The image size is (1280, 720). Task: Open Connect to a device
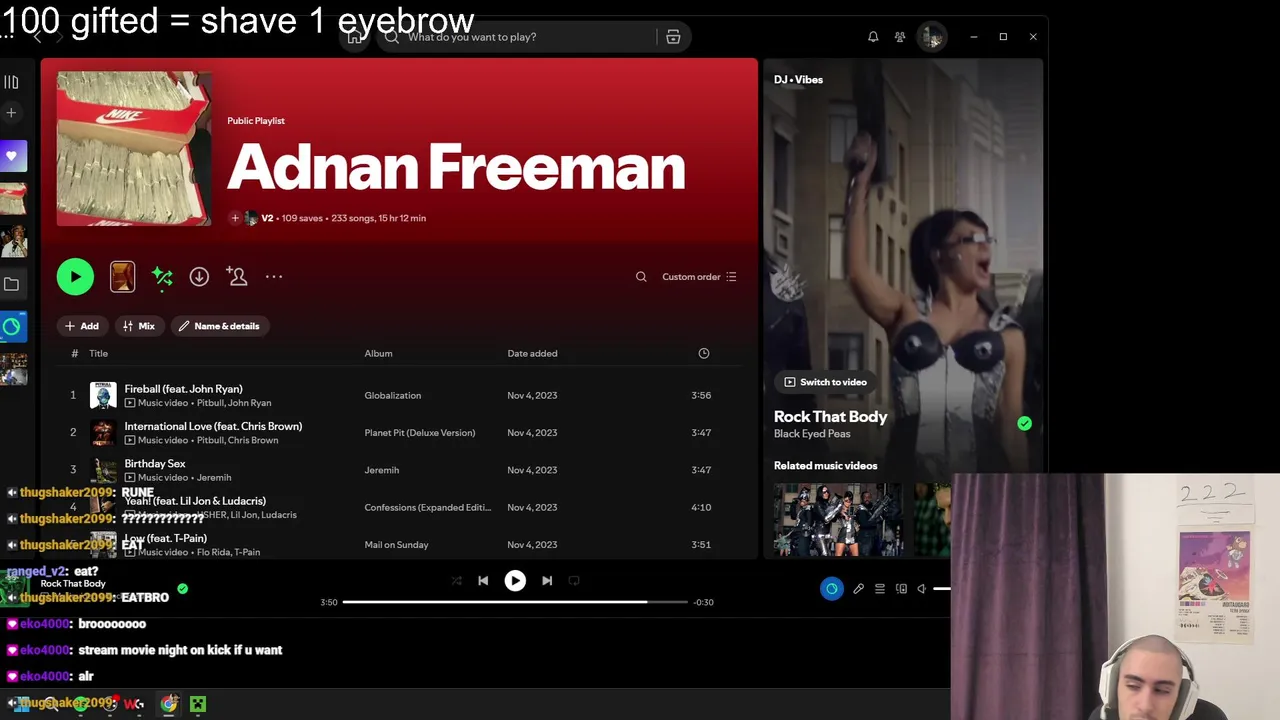[x=901, y=589]
